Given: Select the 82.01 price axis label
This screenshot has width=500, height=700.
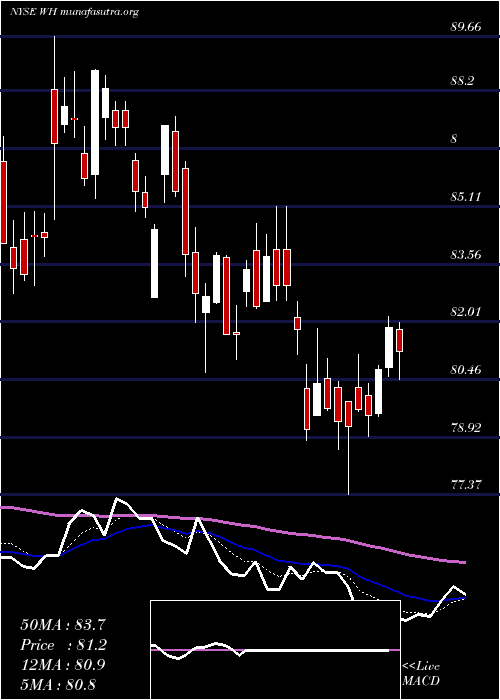Looking at the screenshot, I should [466, 312].
